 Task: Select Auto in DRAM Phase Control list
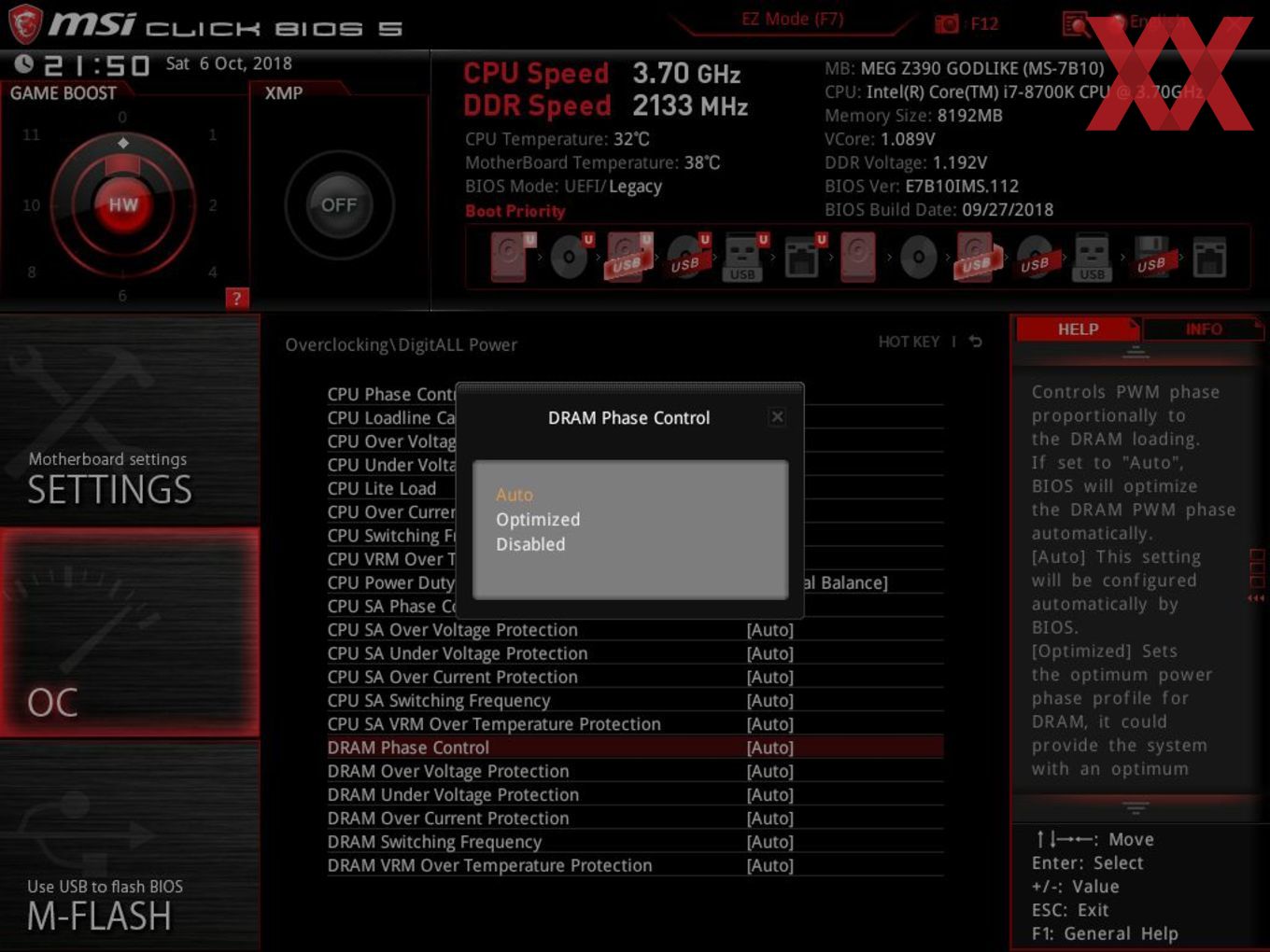(x=515, y=495)
